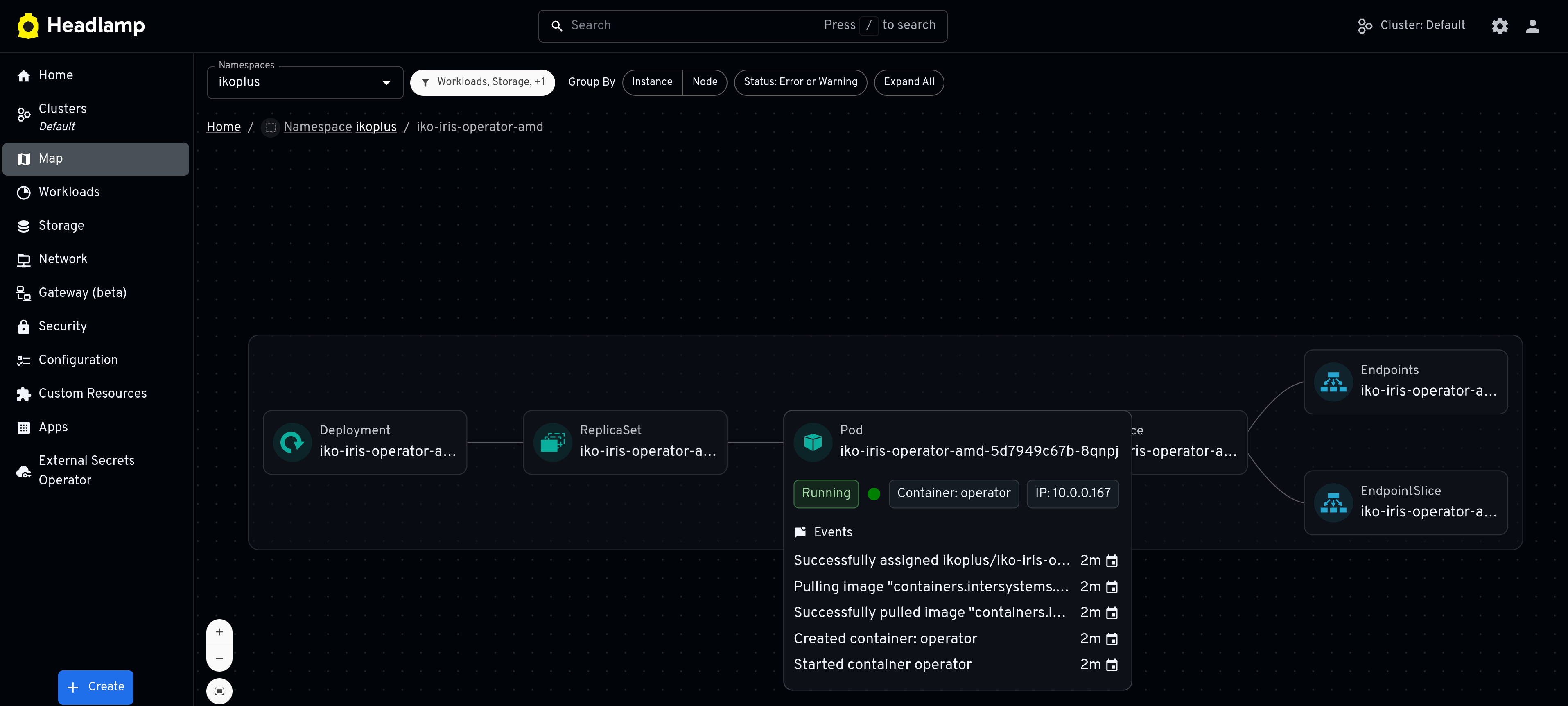Click the Deployment node icon
This screenshot has height=706, width=1568.
[x=292, y=442]
